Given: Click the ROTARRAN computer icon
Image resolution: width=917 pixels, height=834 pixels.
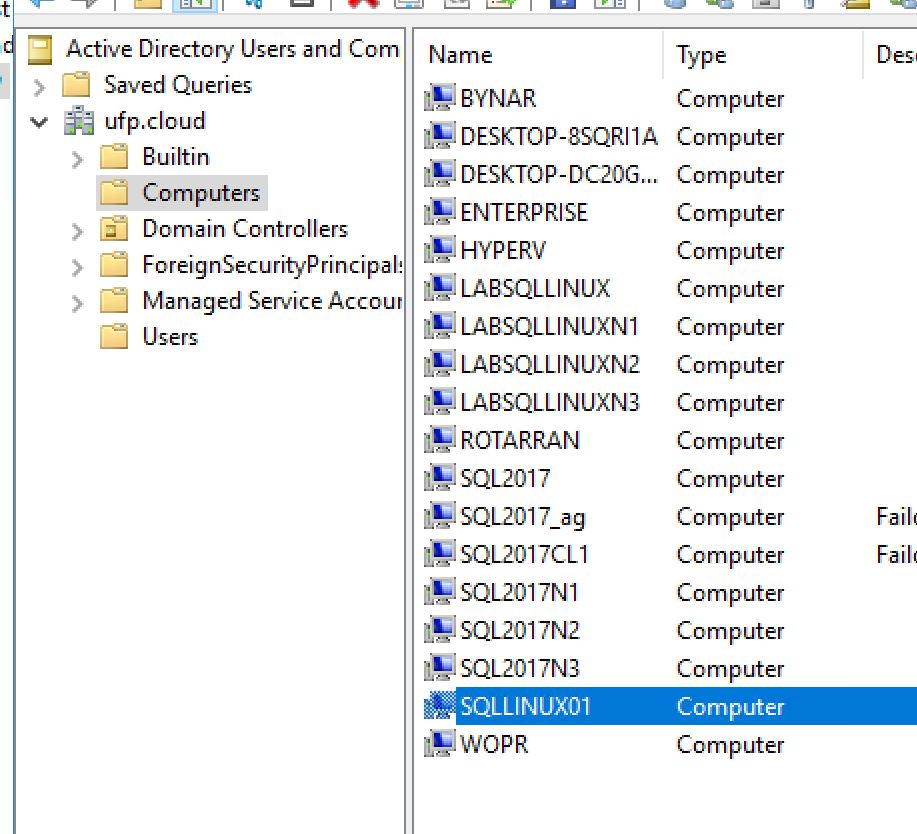Looking at the screenshot, I should coord(440,441).
